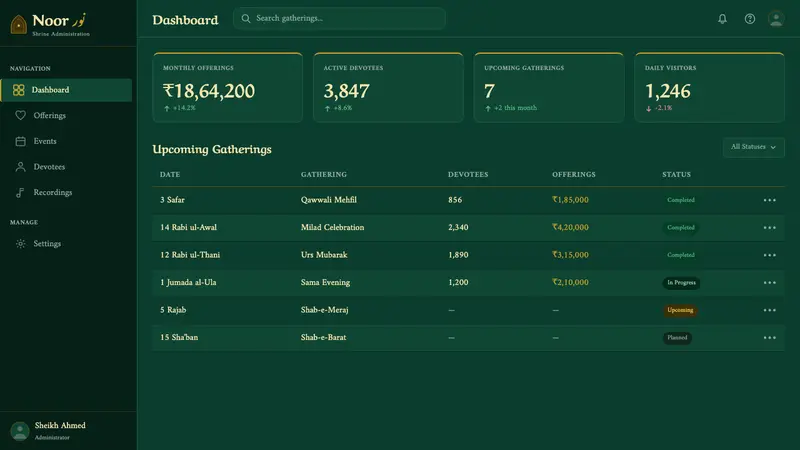Click the 'Qawwali Mehfil' gathering name
The height and width of the screenshot is (450, 800).
pos(329,200)
